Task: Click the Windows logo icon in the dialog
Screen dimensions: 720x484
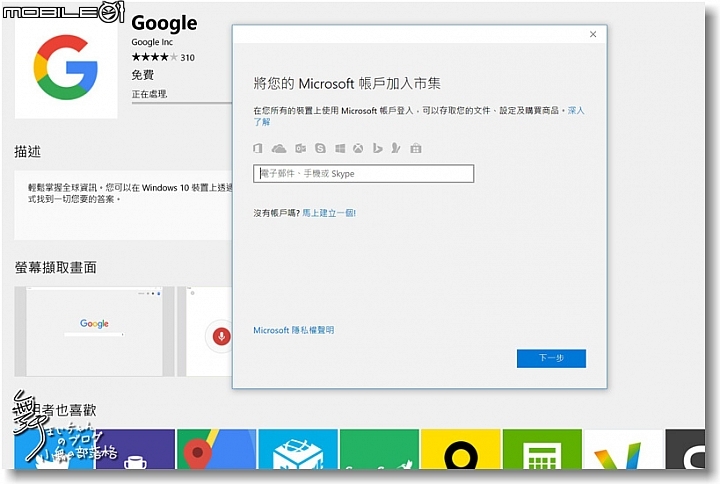Action: coord(340,148)
